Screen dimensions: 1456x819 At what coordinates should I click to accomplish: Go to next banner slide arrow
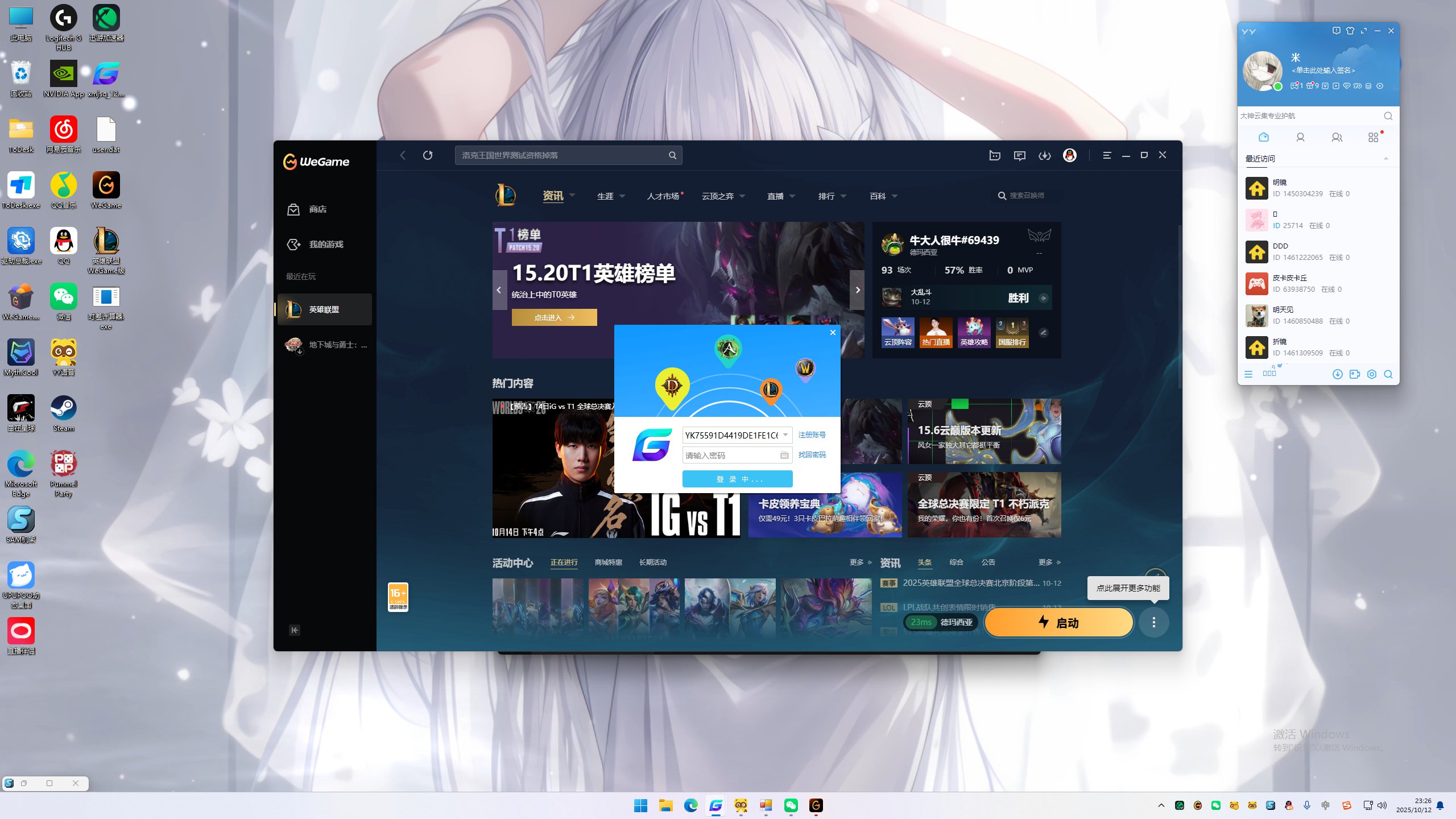coord(857,290)
